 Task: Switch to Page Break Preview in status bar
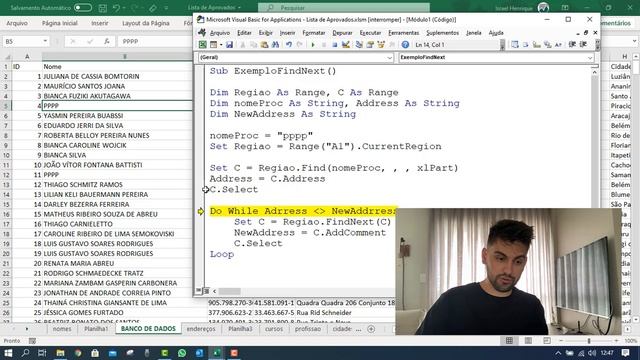[x=547, y=341]
